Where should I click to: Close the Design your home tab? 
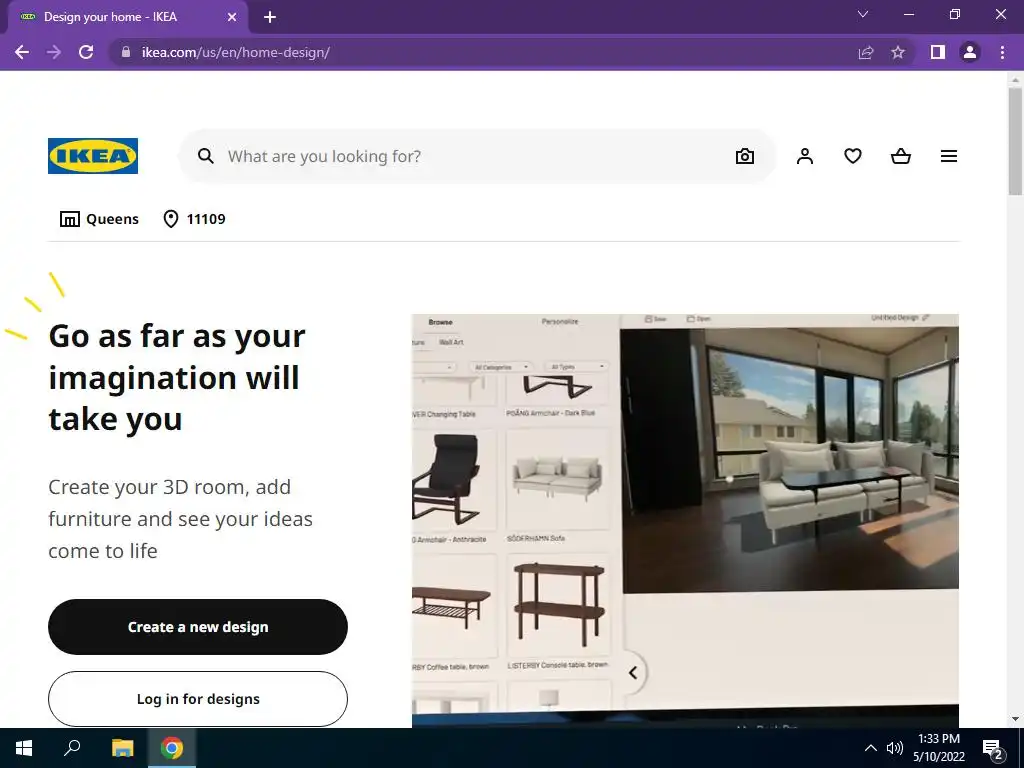pos(232,17)
